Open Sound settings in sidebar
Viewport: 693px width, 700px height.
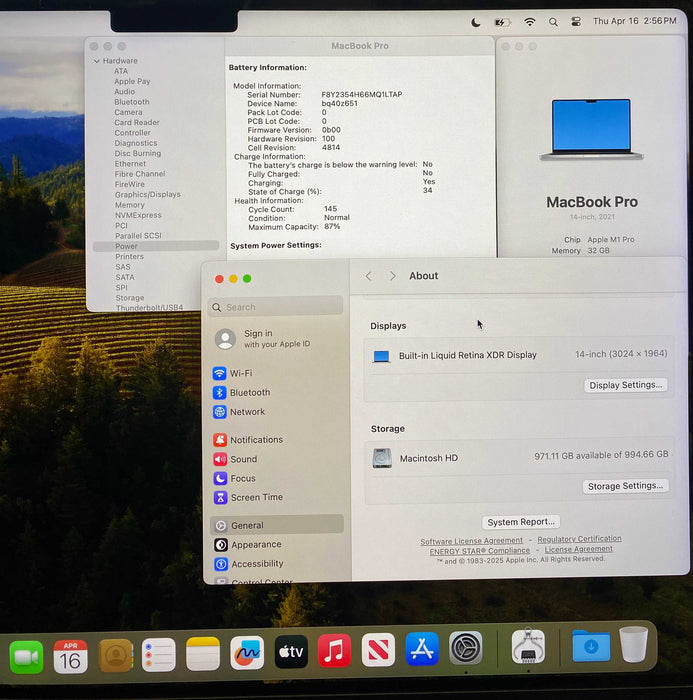pyautogui.click(x=277, y=459)
